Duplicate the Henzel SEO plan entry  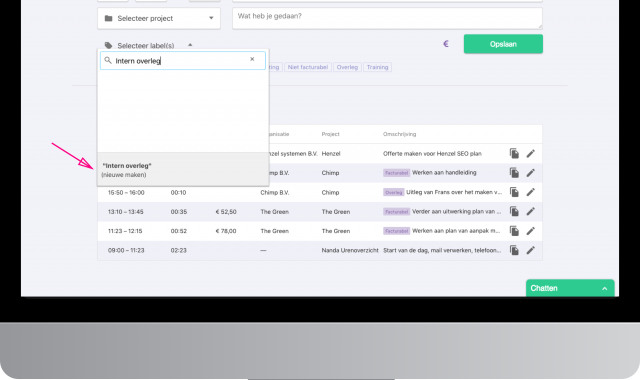tap(514, 153)
